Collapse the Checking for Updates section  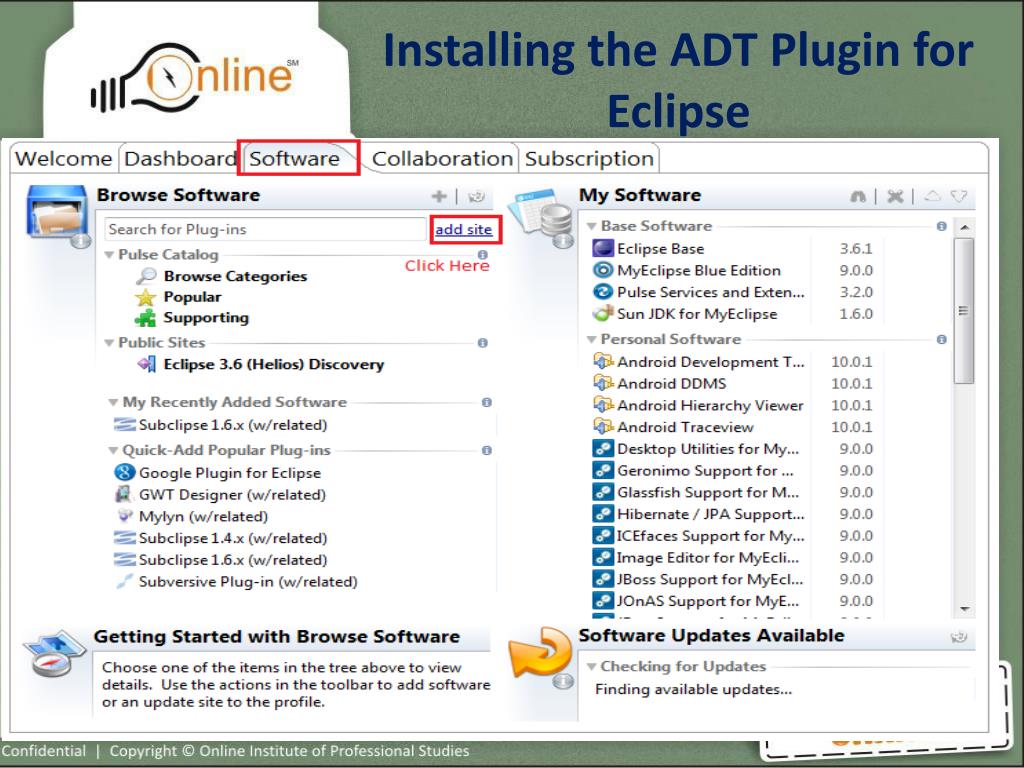592,667
